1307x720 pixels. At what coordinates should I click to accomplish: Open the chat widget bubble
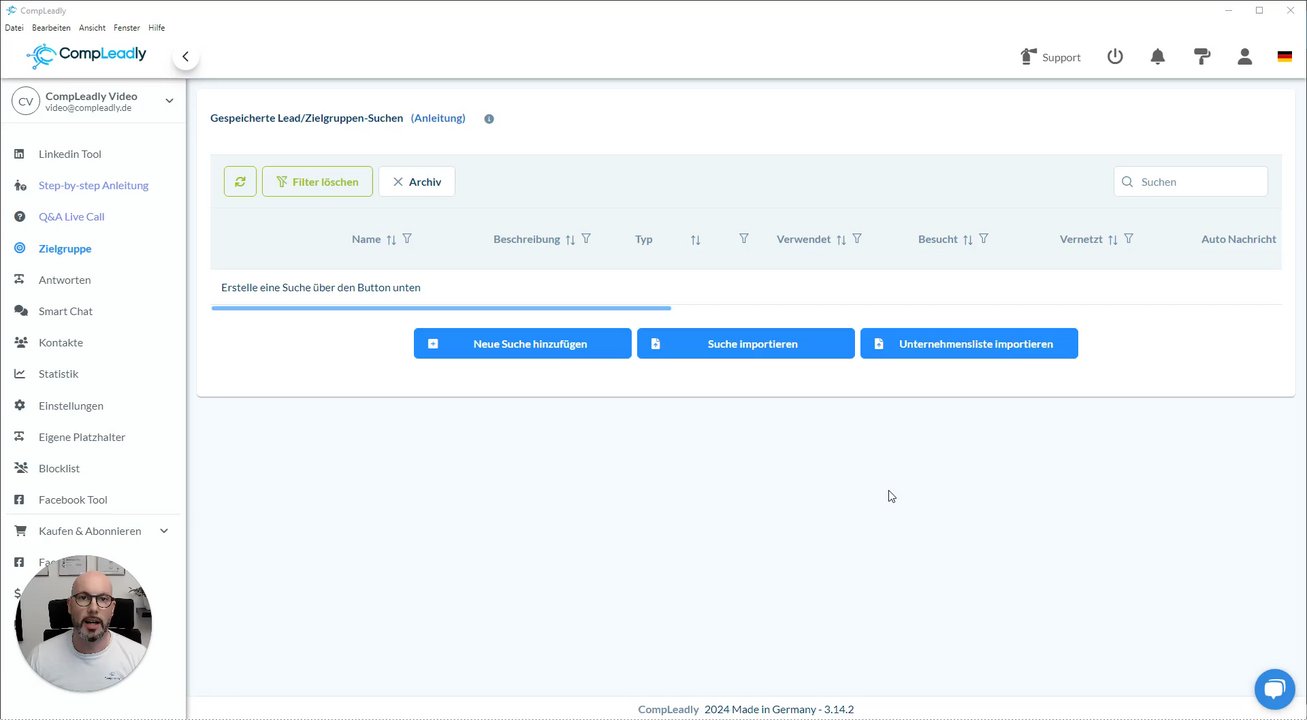click(1274, 689)
